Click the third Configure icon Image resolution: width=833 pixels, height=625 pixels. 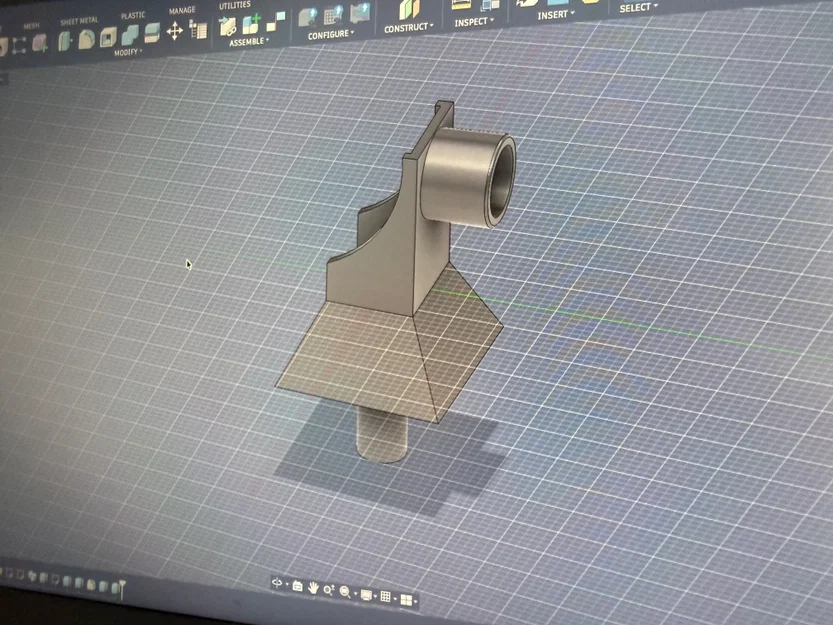coord(360,12)
